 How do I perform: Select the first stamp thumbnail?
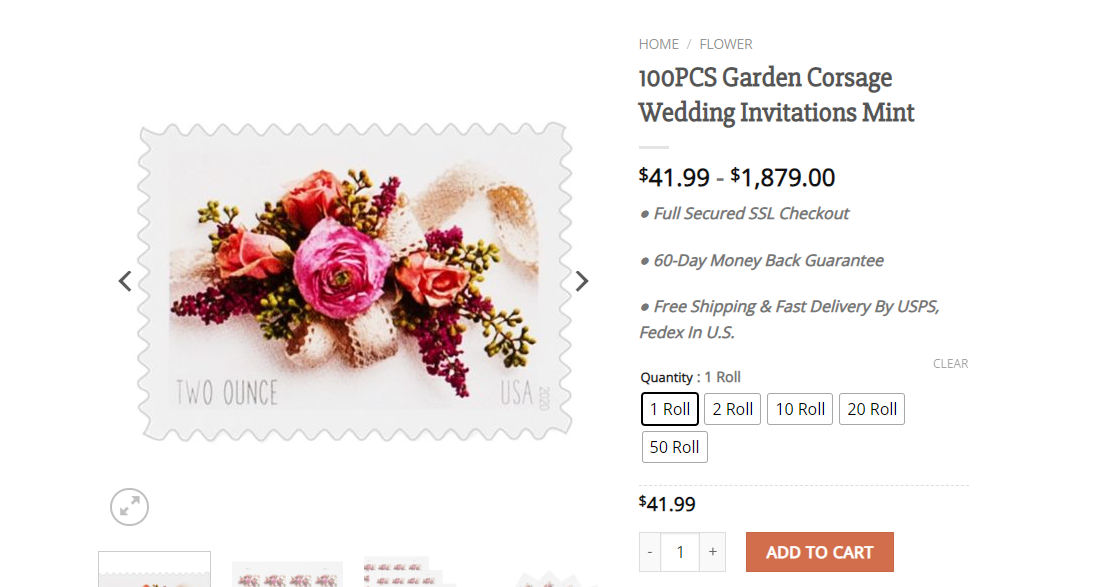(x=154, y=570)
